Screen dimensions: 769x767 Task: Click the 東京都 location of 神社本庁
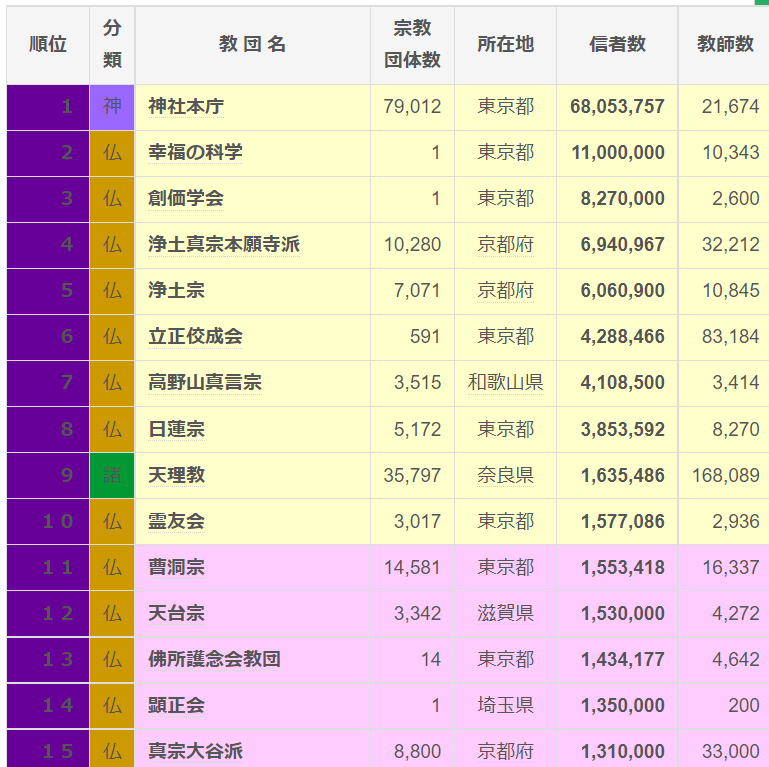pos(506,106)
